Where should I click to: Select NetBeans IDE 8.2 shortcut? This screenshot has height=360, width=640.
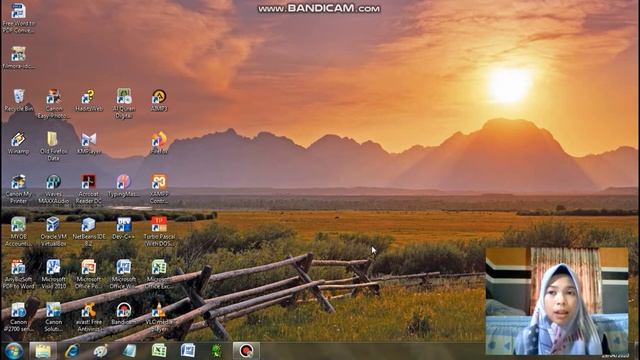coord(89,231)
